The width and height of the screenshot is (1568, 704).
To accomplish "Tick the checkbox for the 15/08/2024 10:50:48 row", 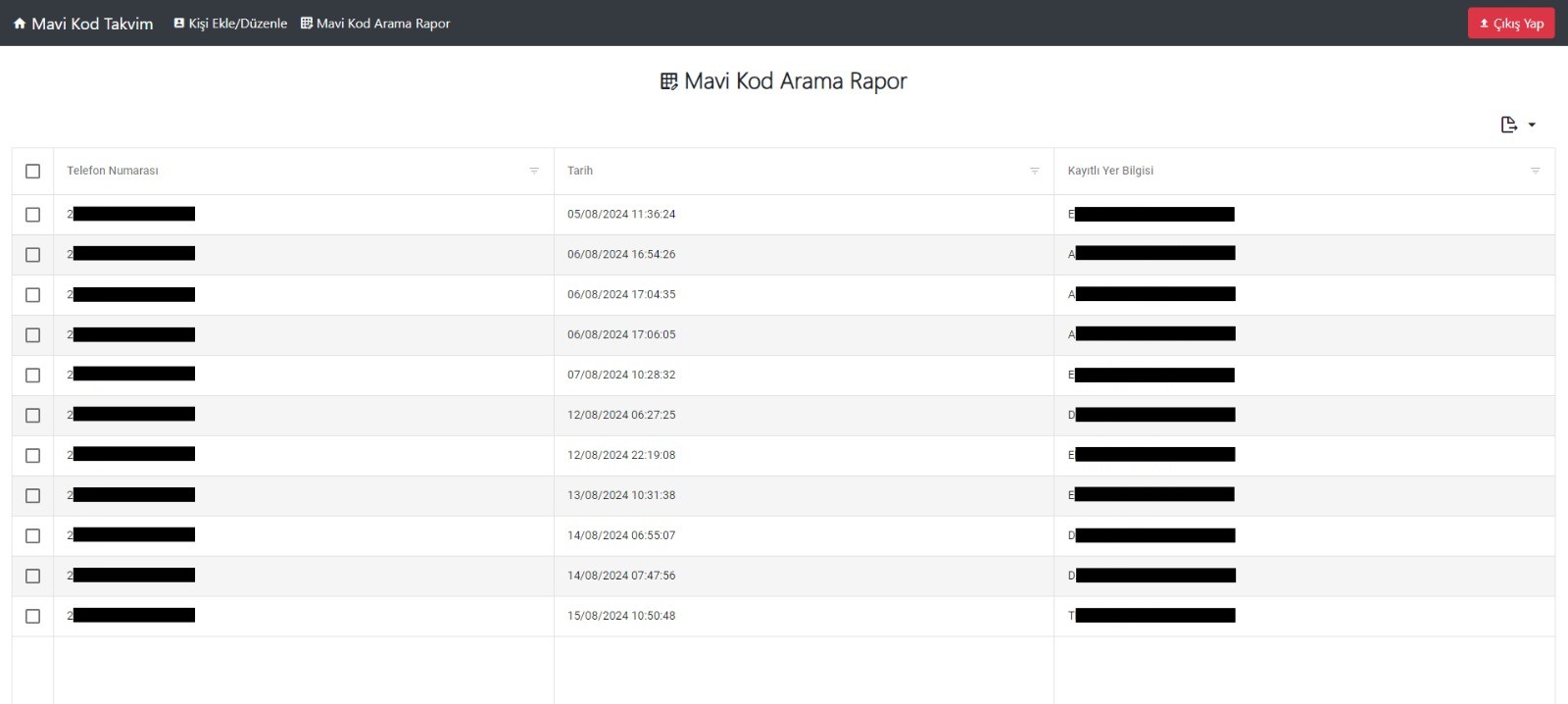I will tap(32, 617).
